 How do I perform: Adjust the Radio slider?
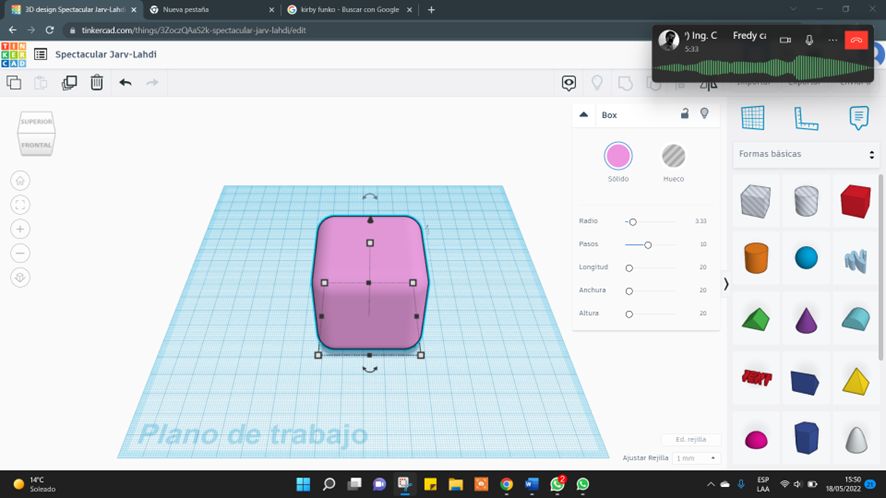point(632,222)
